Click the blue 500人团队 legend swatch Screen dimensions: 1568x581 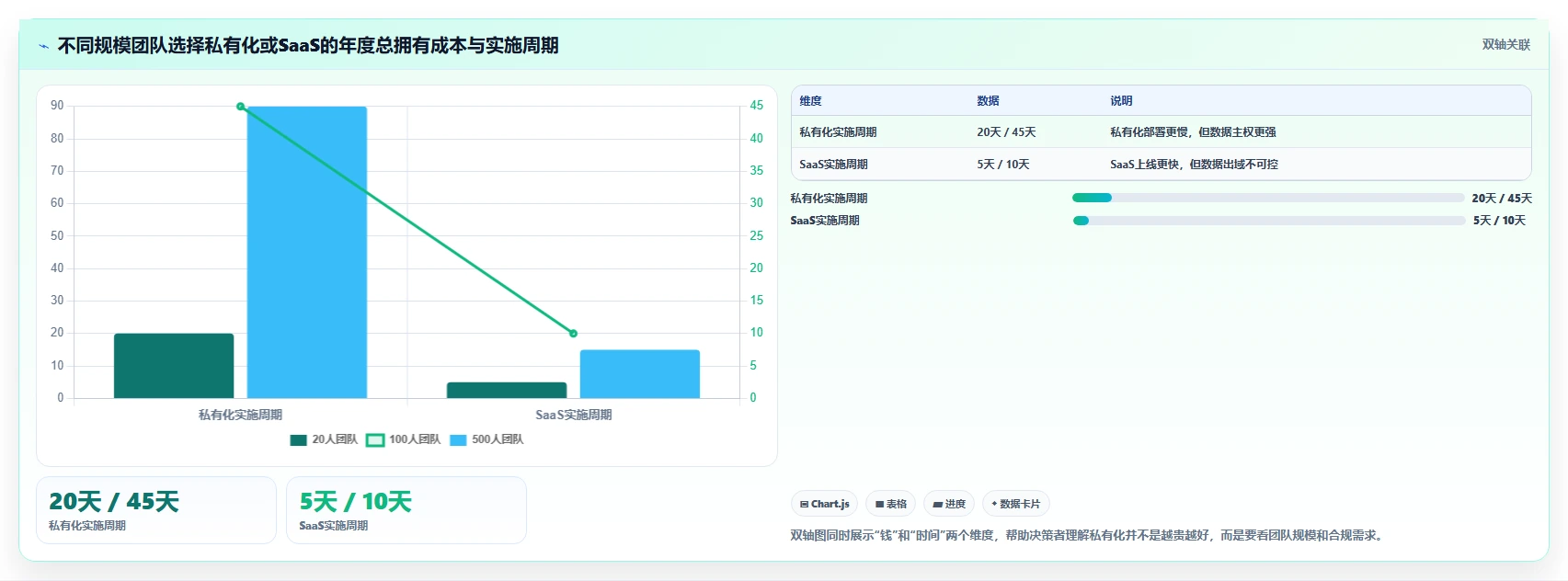458,440
